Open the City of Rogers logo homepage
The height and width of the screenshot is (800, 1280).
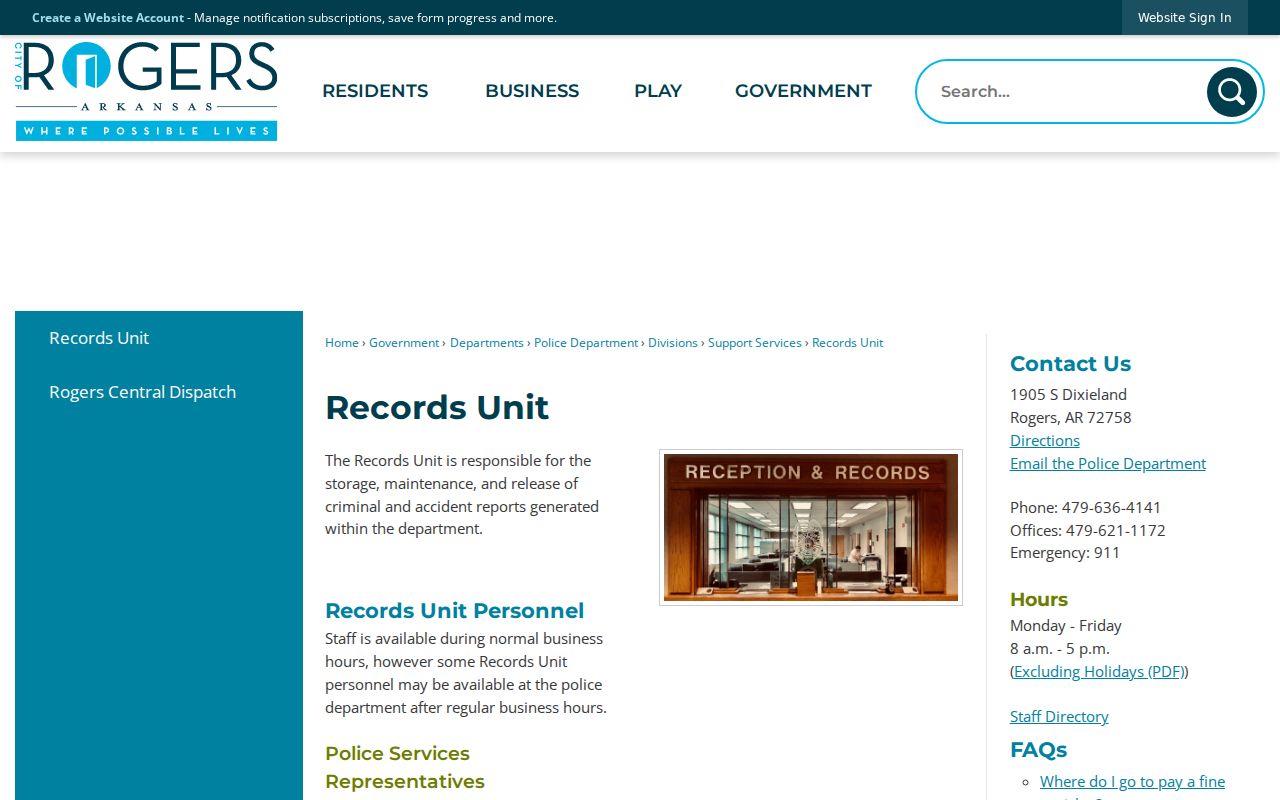[146, 91]
